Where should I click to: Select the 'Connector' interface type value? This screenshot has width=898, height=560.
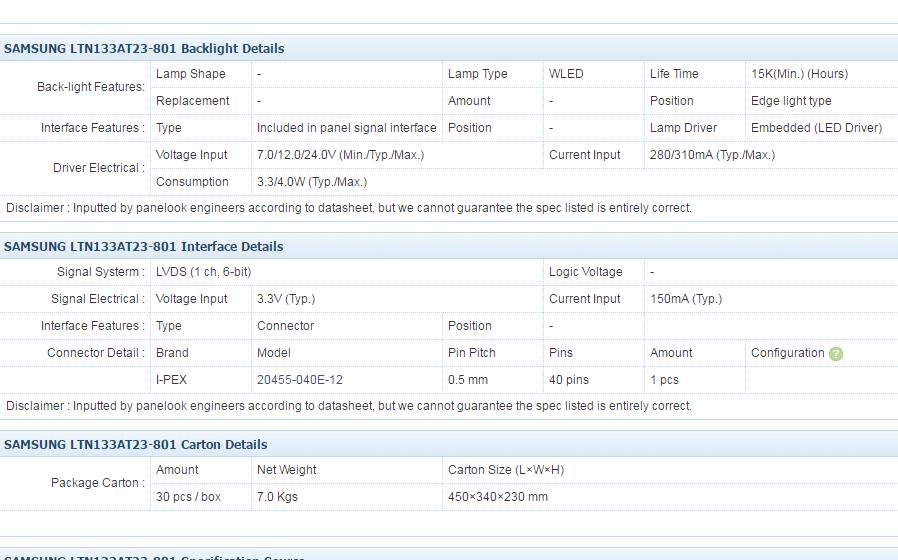285,325
